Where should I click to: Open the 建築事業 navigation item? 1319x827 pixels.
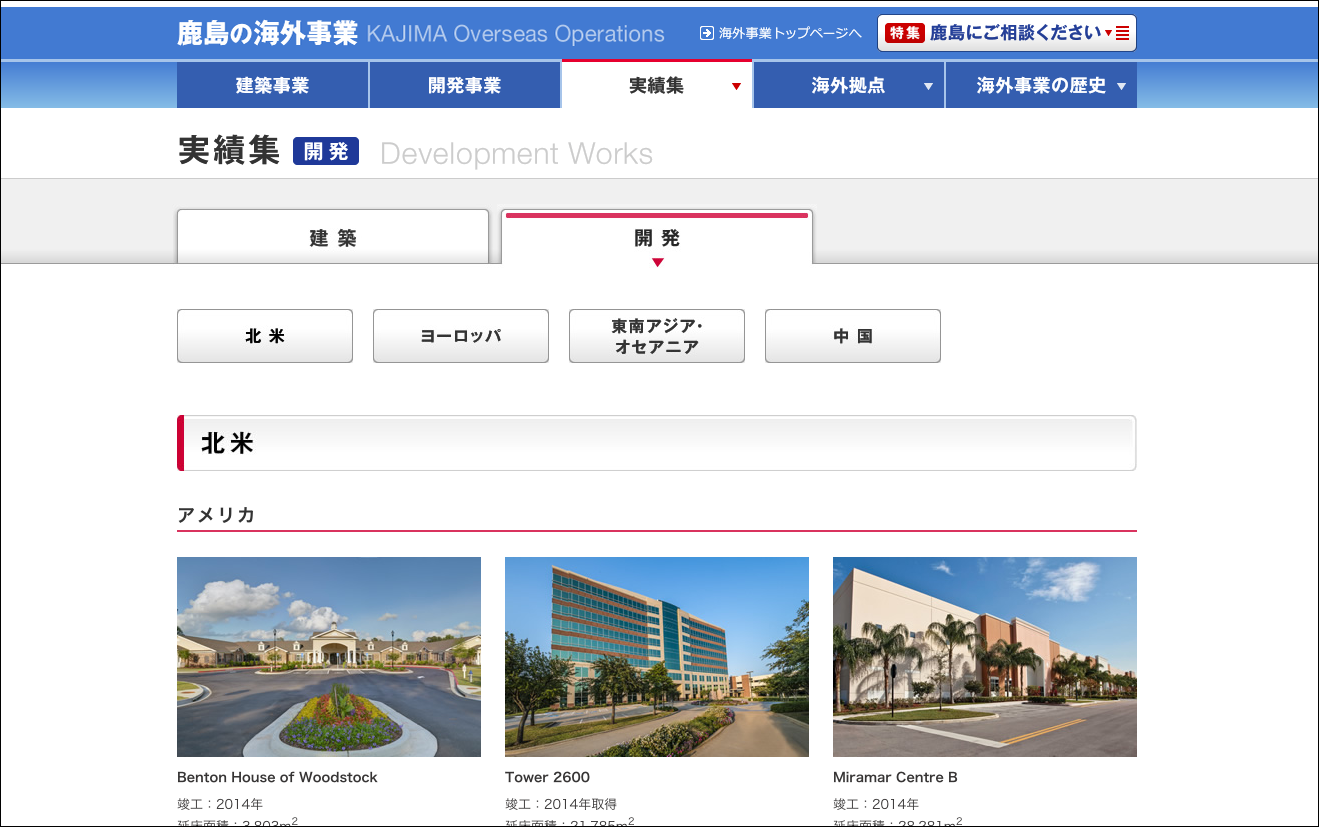(272, 85)
